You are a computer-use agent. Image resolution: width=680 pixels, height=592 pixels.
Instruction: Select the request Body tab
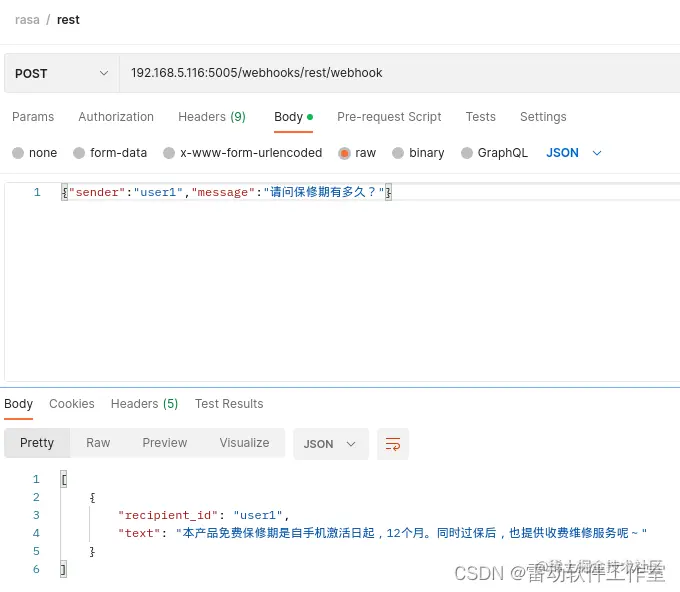point(293,117)
